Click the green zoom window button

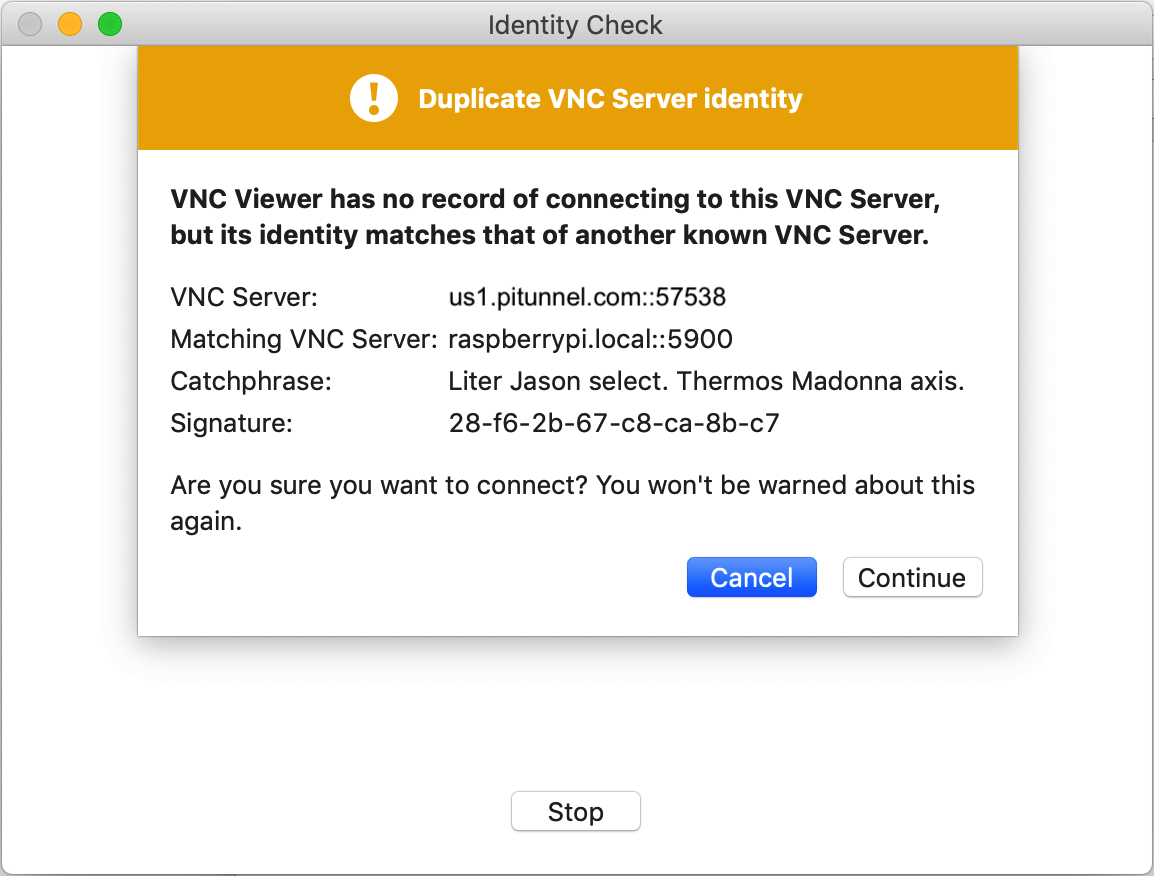110,24
